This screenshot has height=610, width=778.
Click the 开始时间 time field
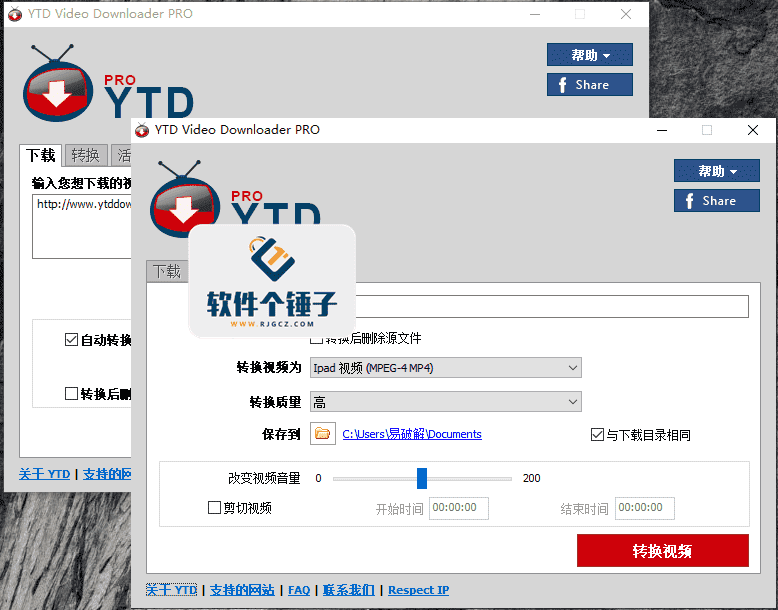pyautogui.click(x=458, y=508)
